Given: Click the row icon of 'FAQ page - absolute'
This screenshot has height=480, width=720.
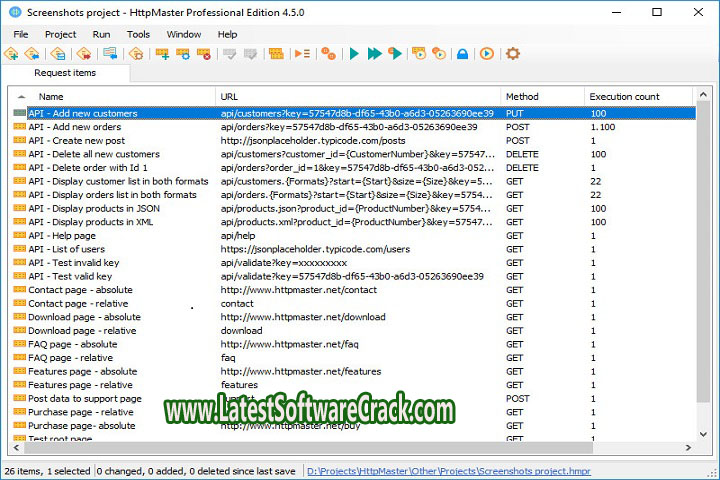Looking at the screenshot, I should 19,344.
